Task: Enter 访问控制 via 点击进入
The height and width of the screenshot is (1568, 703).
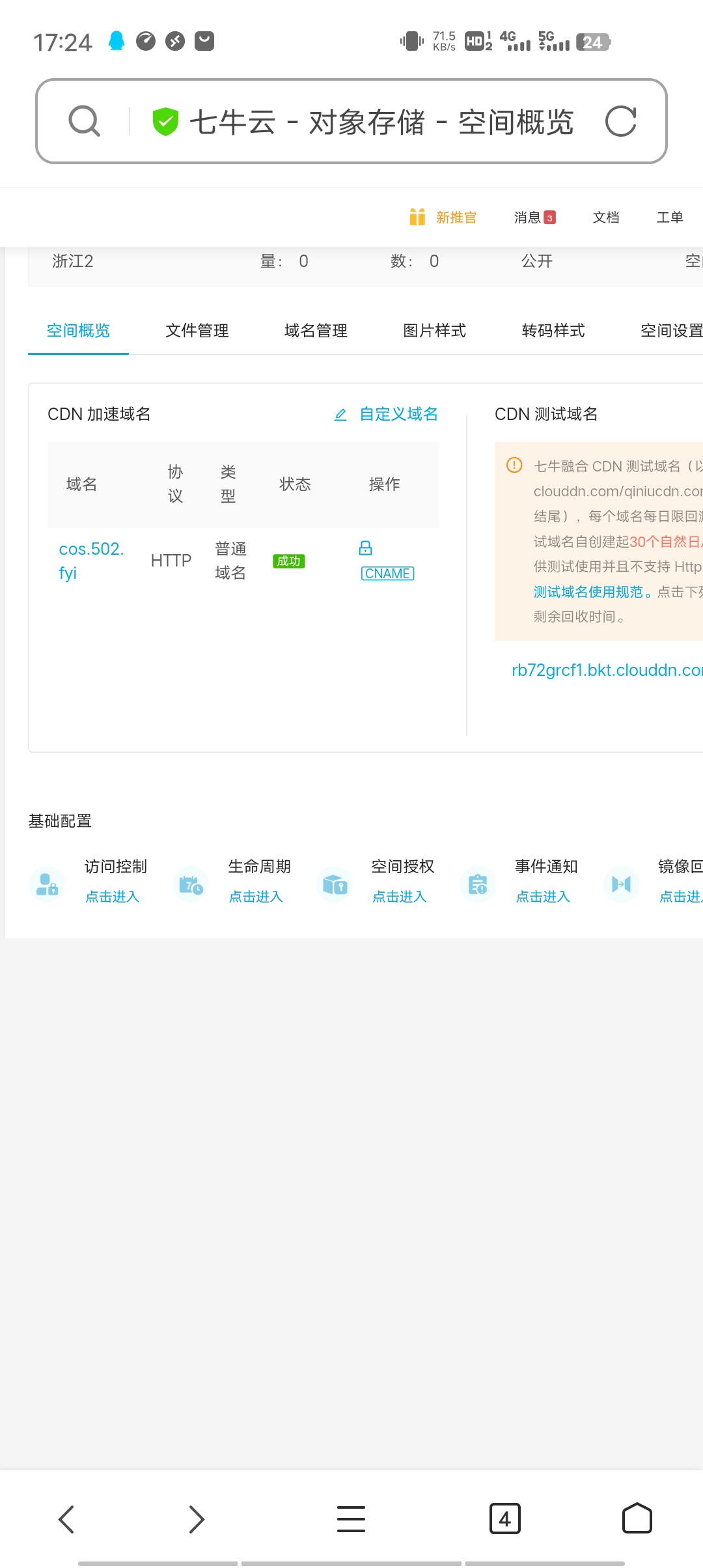Action: [113, 897]
